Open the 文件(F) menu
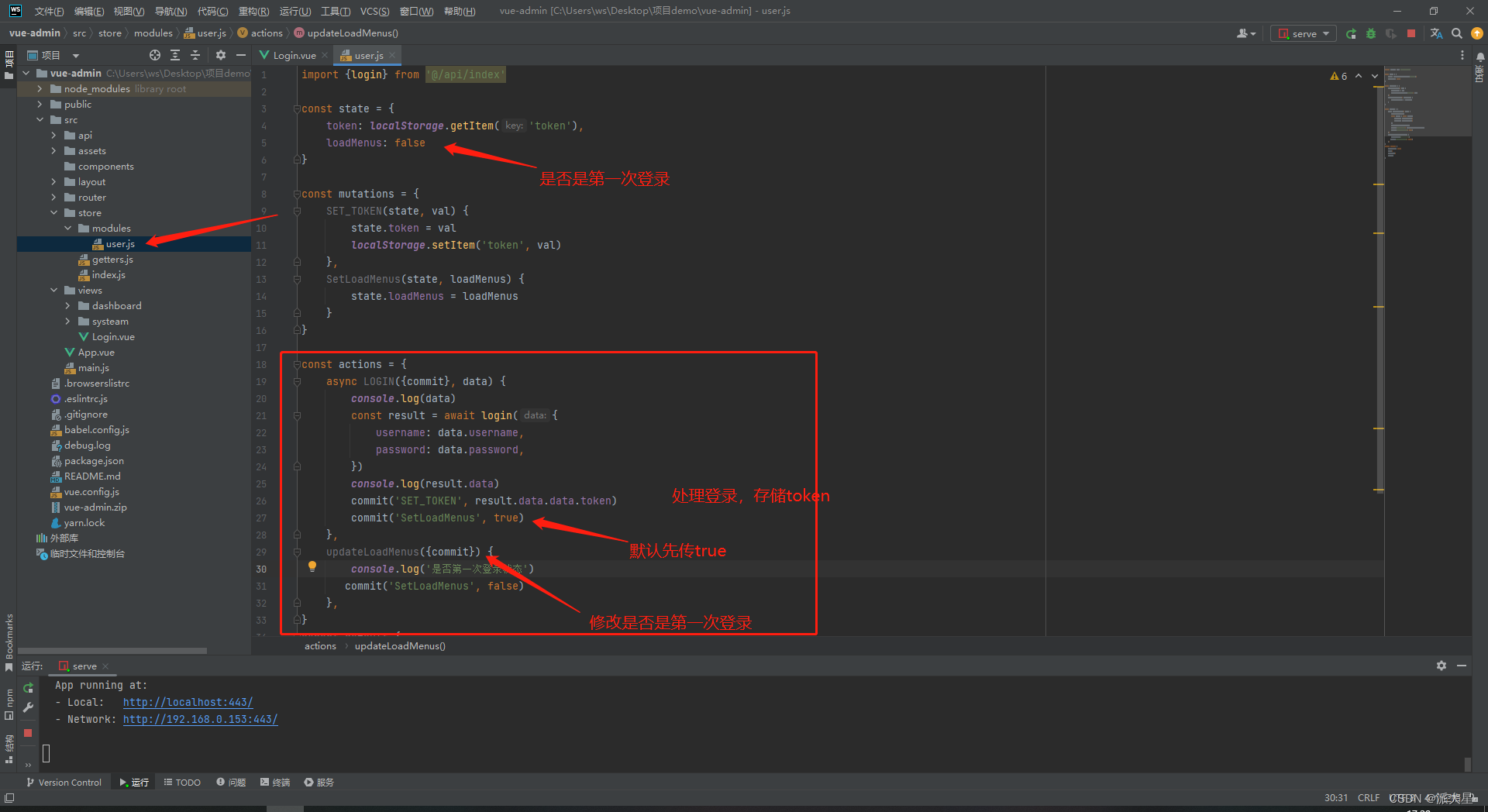This screenshot has height=812, width=1488. [x=49, y=11]
